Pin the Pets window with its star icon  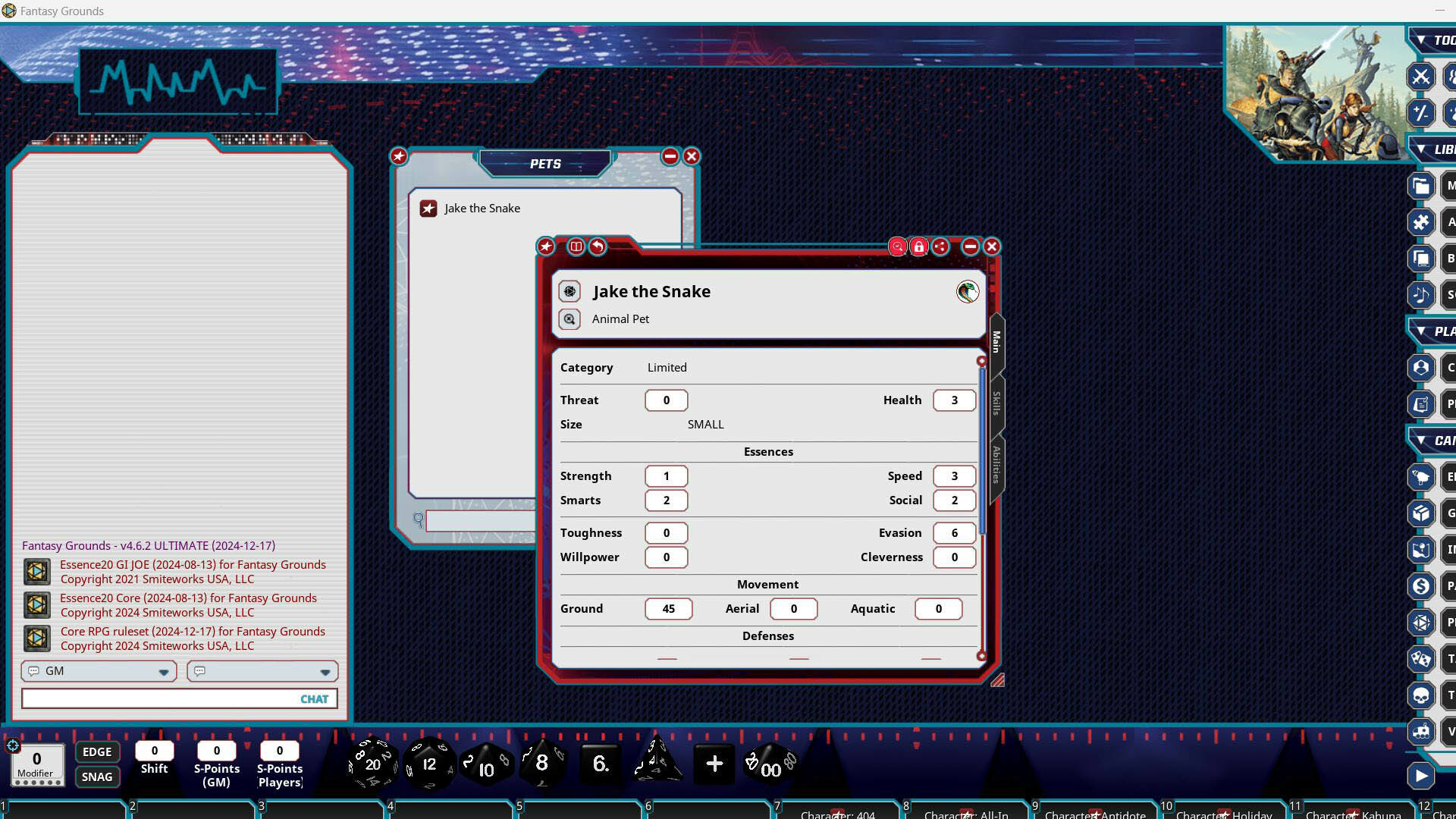(x=398, y=156)
